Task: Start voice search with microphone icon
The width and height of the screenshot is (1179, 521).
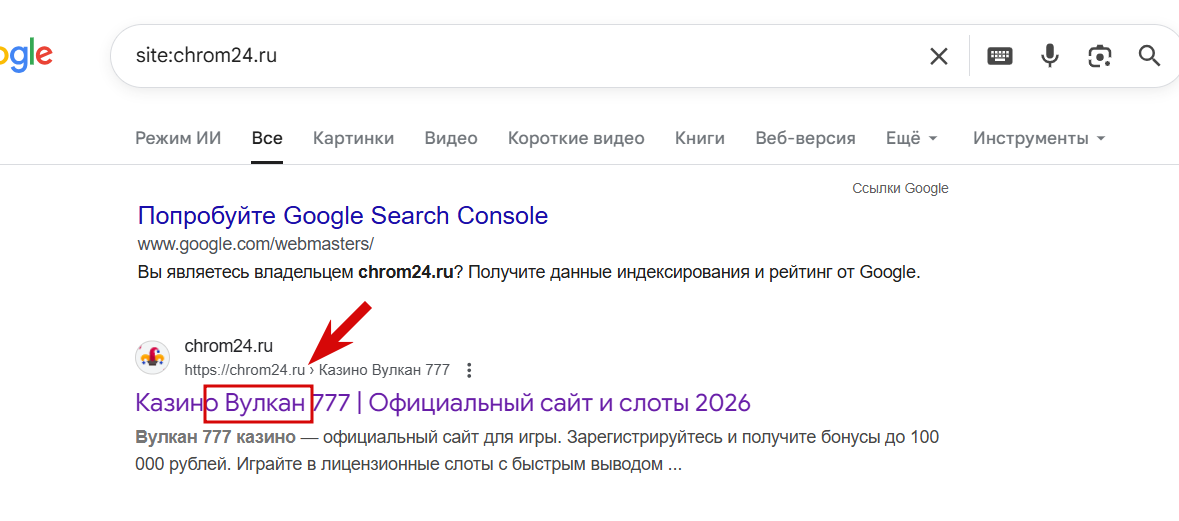Action: [1049, 56]
